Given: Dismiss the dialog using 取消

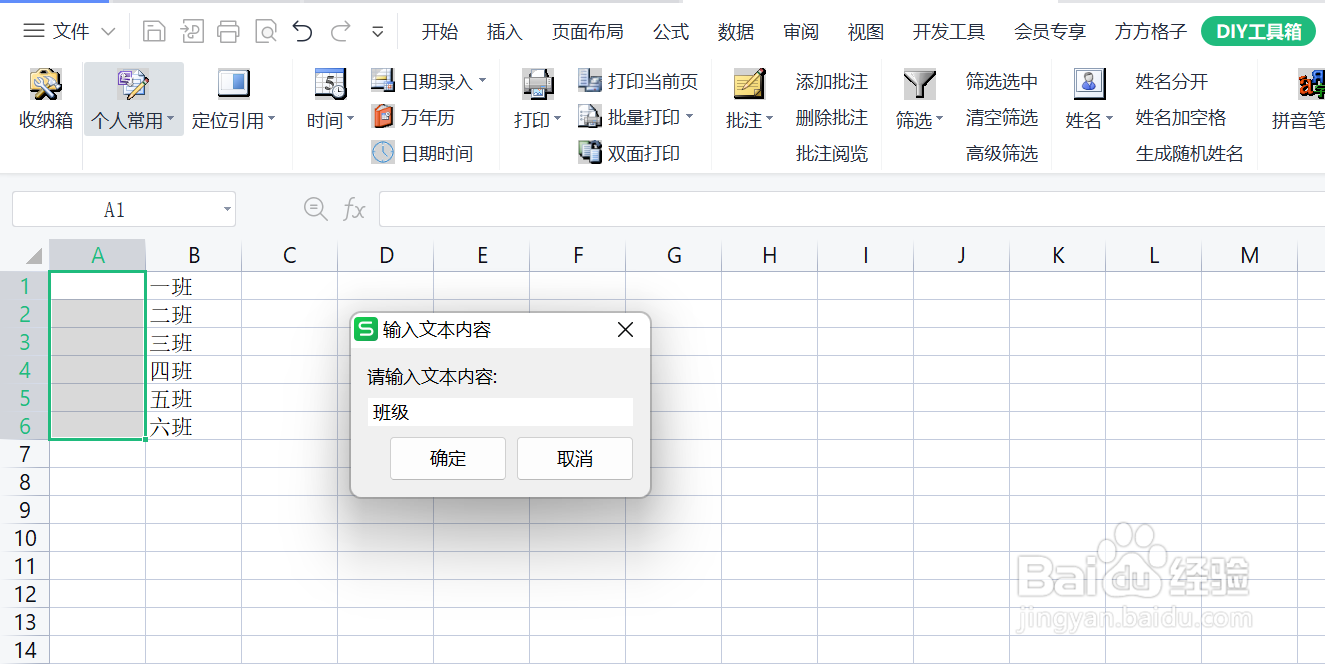Looking at the screenshot, I should [x=574, y=458].
